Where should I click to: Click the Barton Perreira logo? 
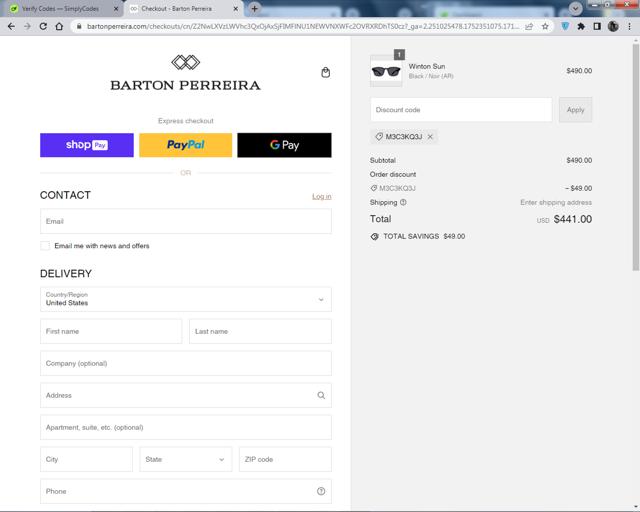185,73
